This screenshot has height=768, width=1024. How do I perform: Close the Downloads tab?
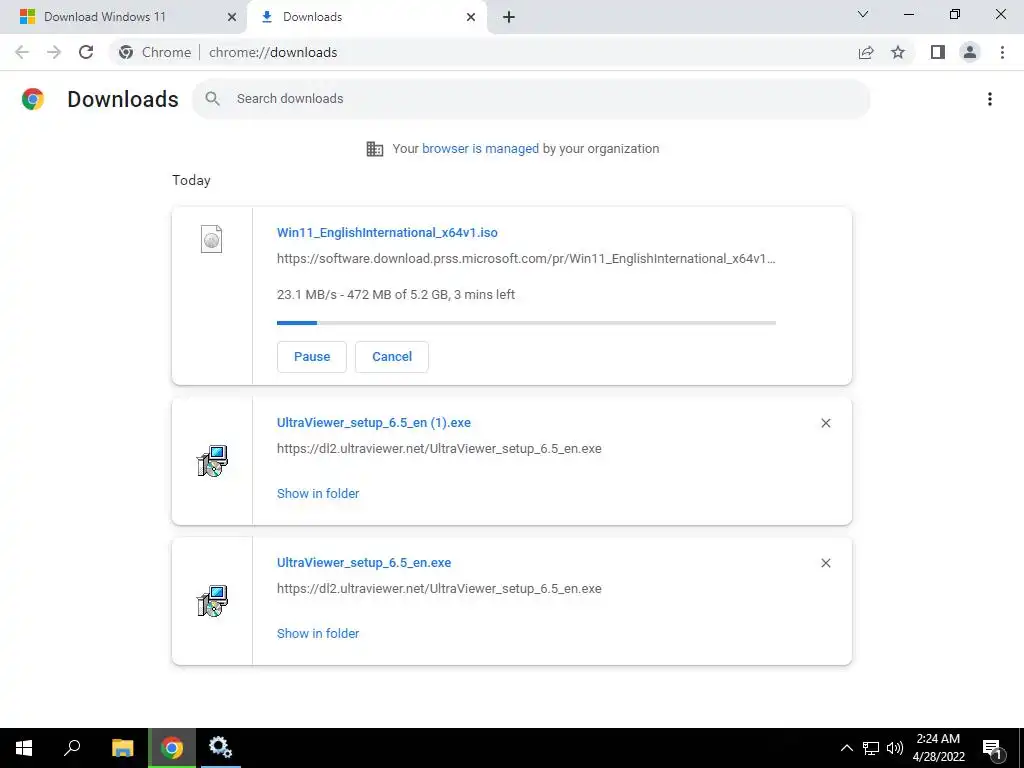[471, 17]
